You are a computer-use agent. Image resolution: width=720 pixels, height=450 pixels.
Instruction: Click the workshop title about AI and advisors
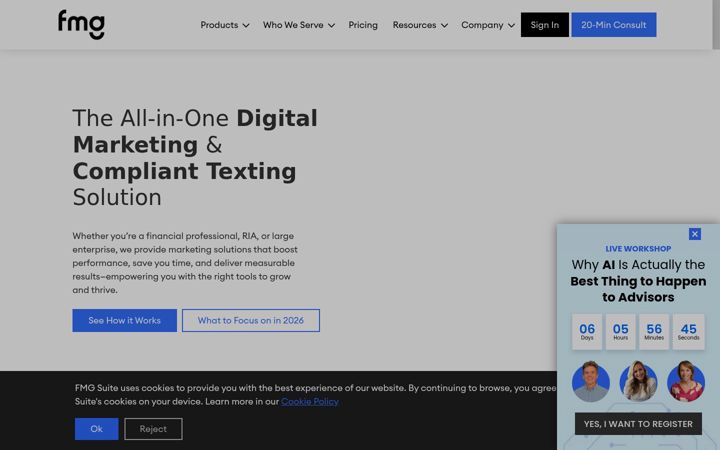coord(638,281)
